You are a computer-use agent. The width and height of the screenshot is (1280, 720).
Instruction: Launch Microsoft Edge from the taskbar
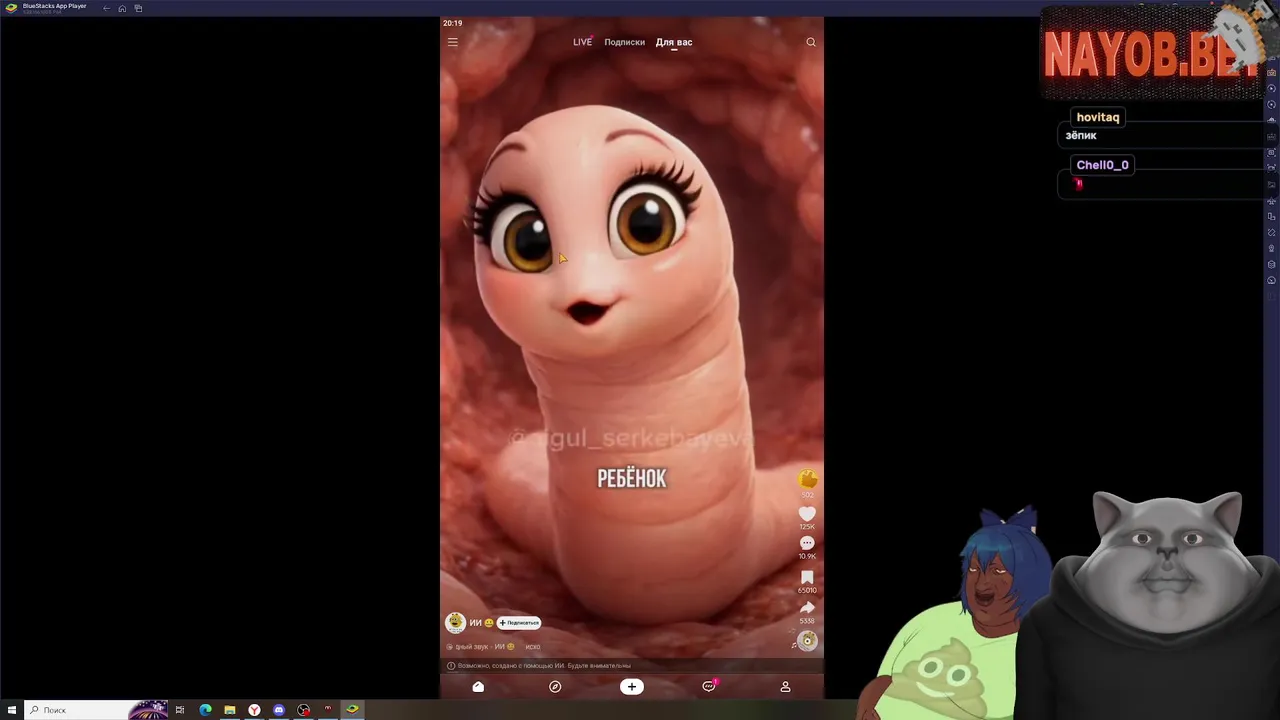click(205, 710)
